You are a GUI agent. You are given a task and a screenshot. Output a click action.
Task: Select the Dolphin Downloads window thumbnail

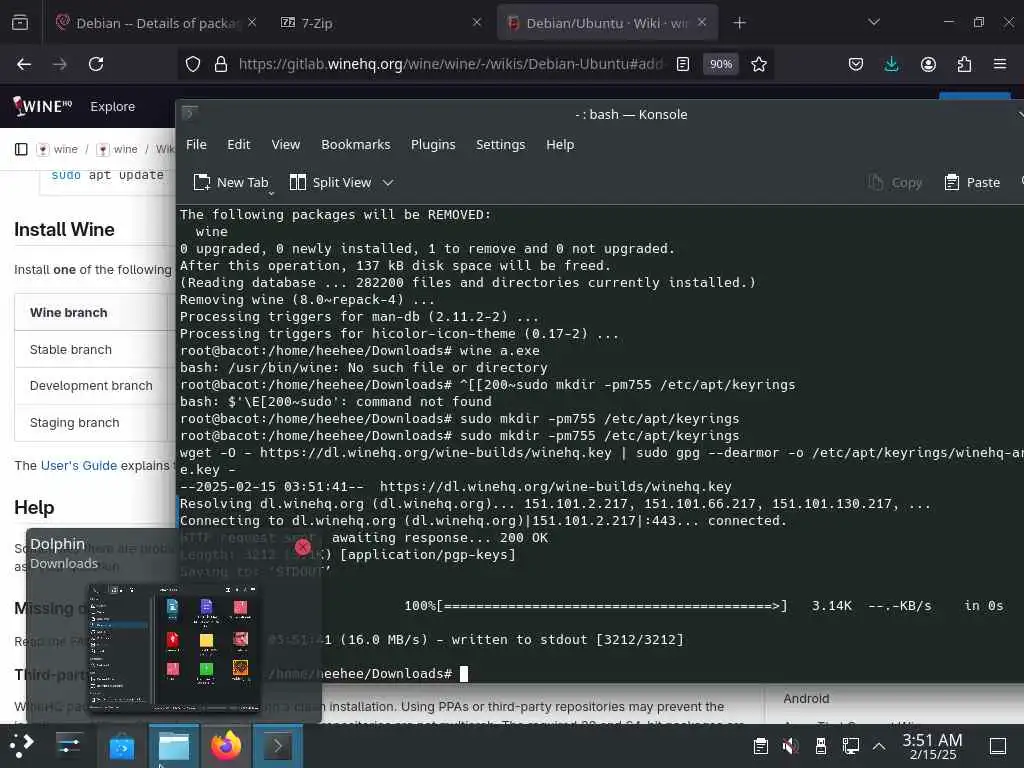point(173,647)
